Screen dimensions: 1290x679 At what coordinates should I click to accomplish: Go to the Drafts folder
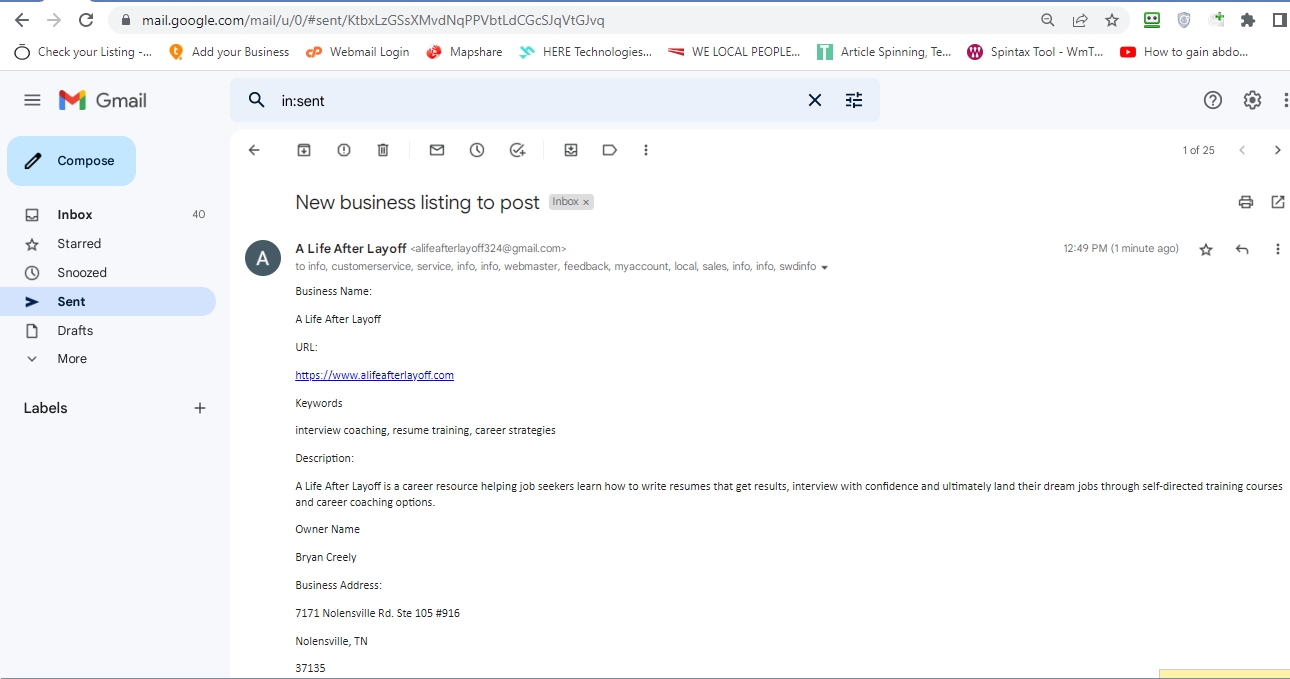[x=75, y=331]
